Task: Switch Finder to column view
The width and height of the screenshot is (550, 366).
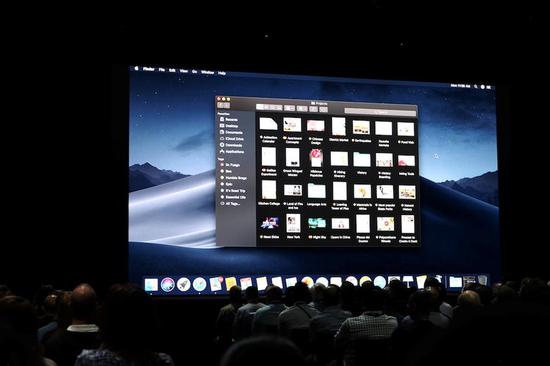Action: (x=273, y=107)
